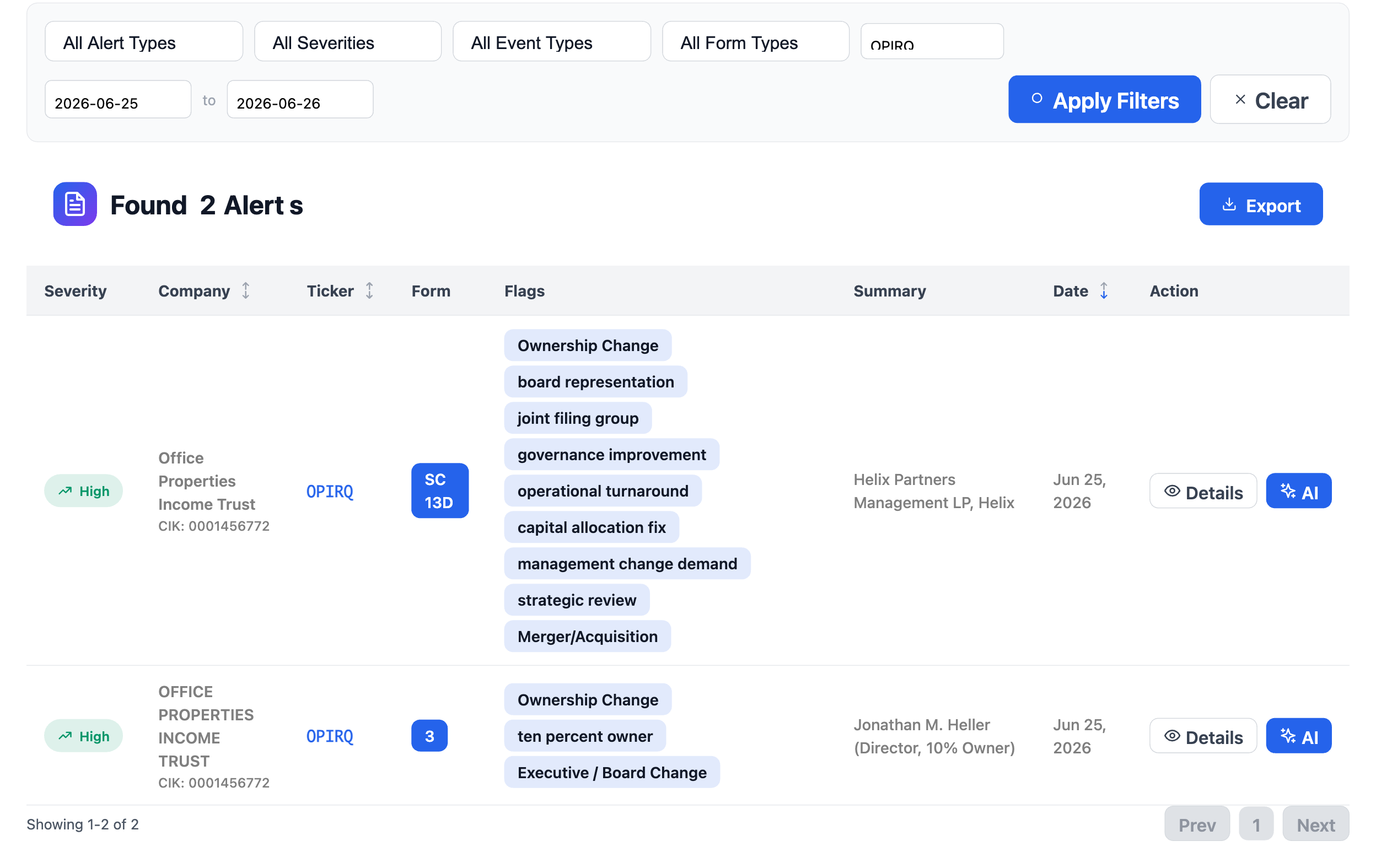Click Apply Filters button
The image size is (1376, 868).
click(1104, 99)
